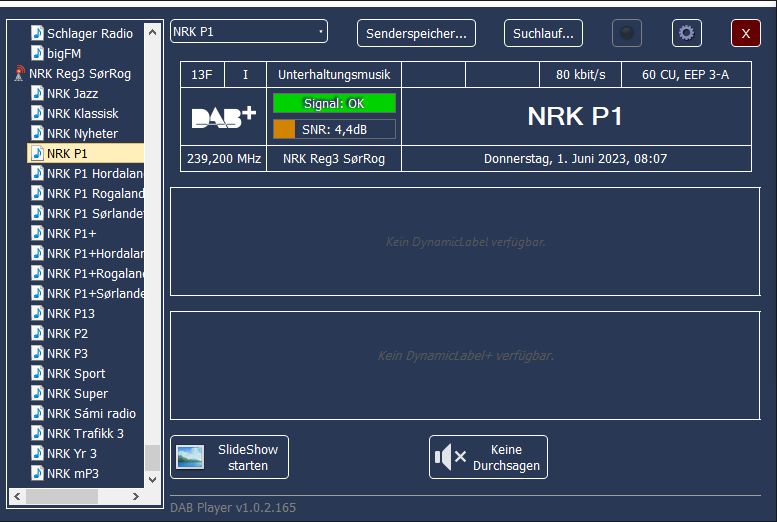Click the SlideShow picture icon

(x=190, y=457)
